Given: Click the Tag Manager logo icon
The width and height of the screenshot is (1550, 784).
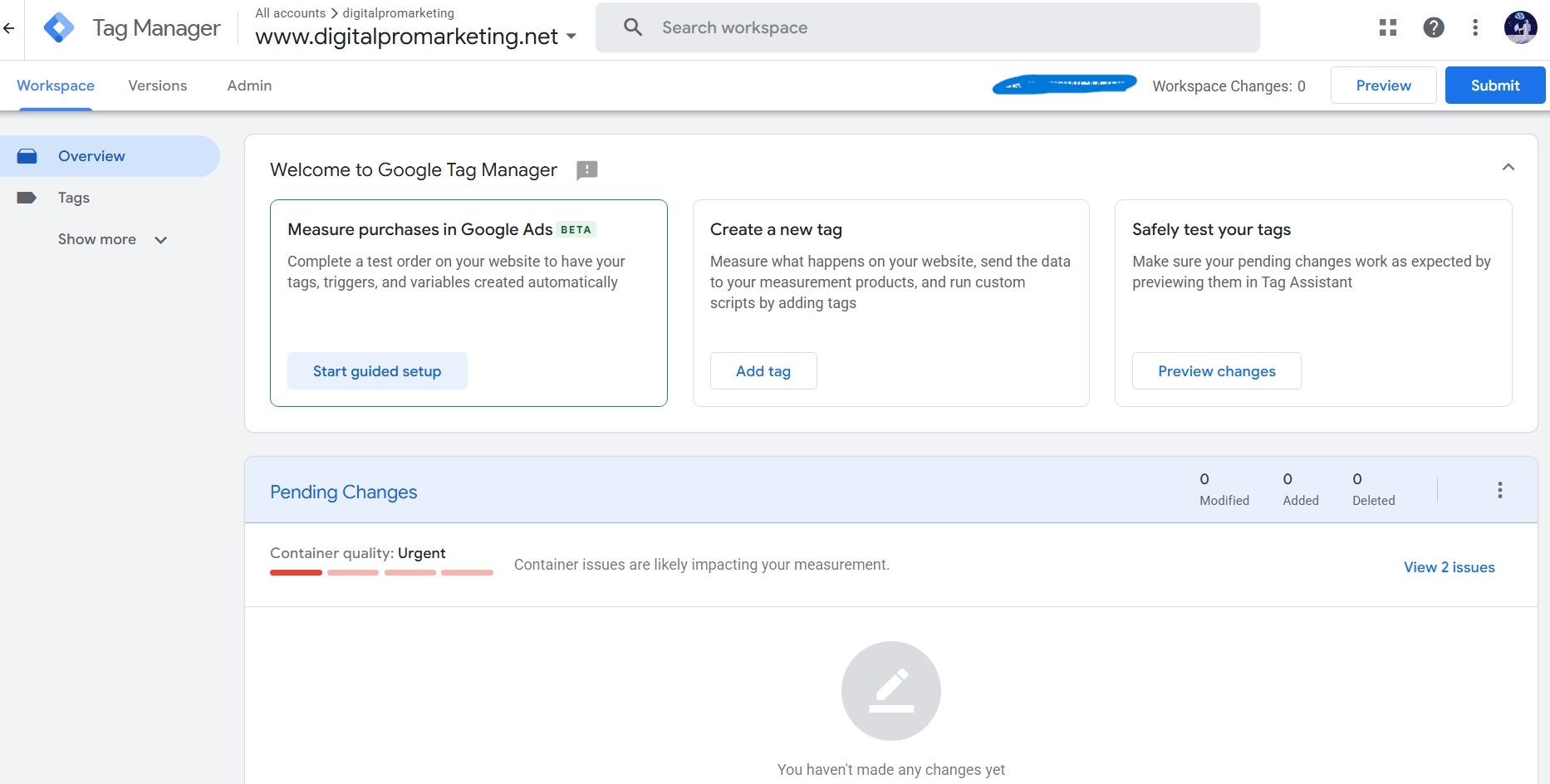Looking at the screenshot, I should tap(58, 28).
